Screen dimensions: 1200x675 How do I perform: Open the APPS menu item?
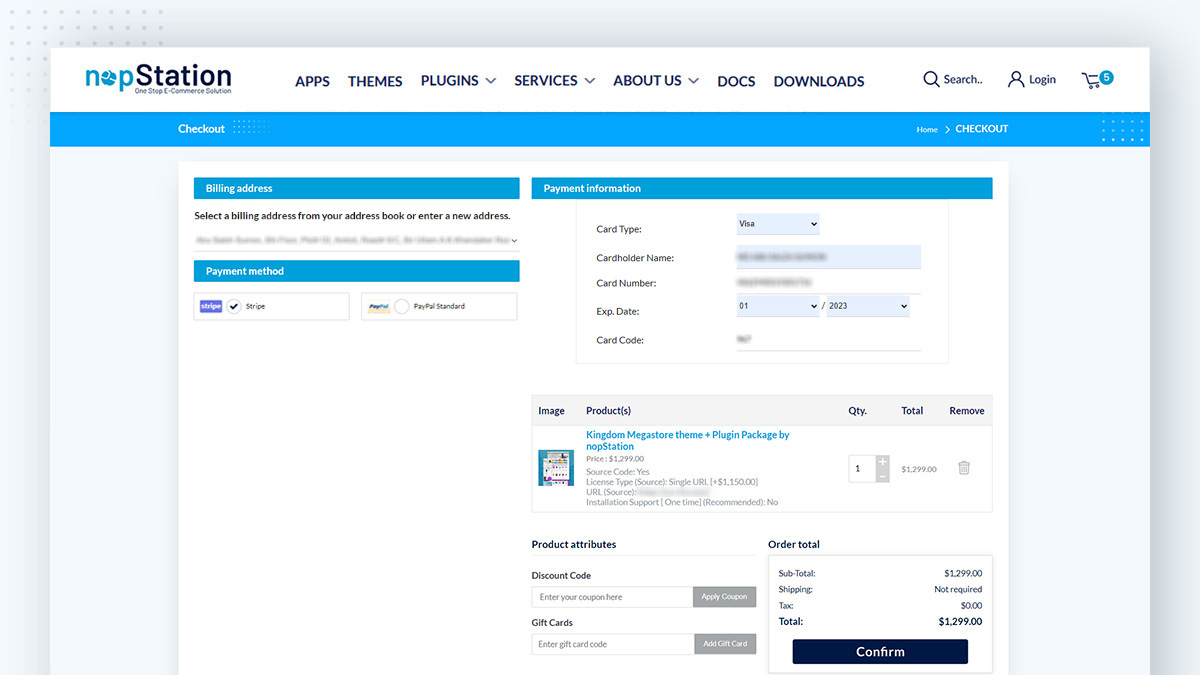coord(312,81)
